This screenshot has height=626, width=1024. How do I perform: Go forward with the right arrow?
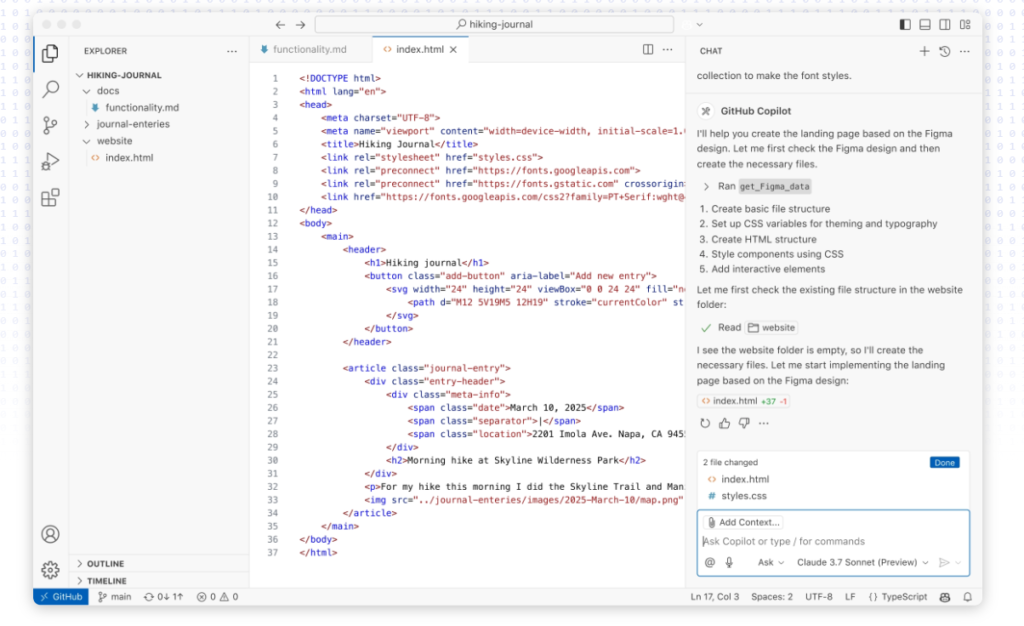pos(300,24)
